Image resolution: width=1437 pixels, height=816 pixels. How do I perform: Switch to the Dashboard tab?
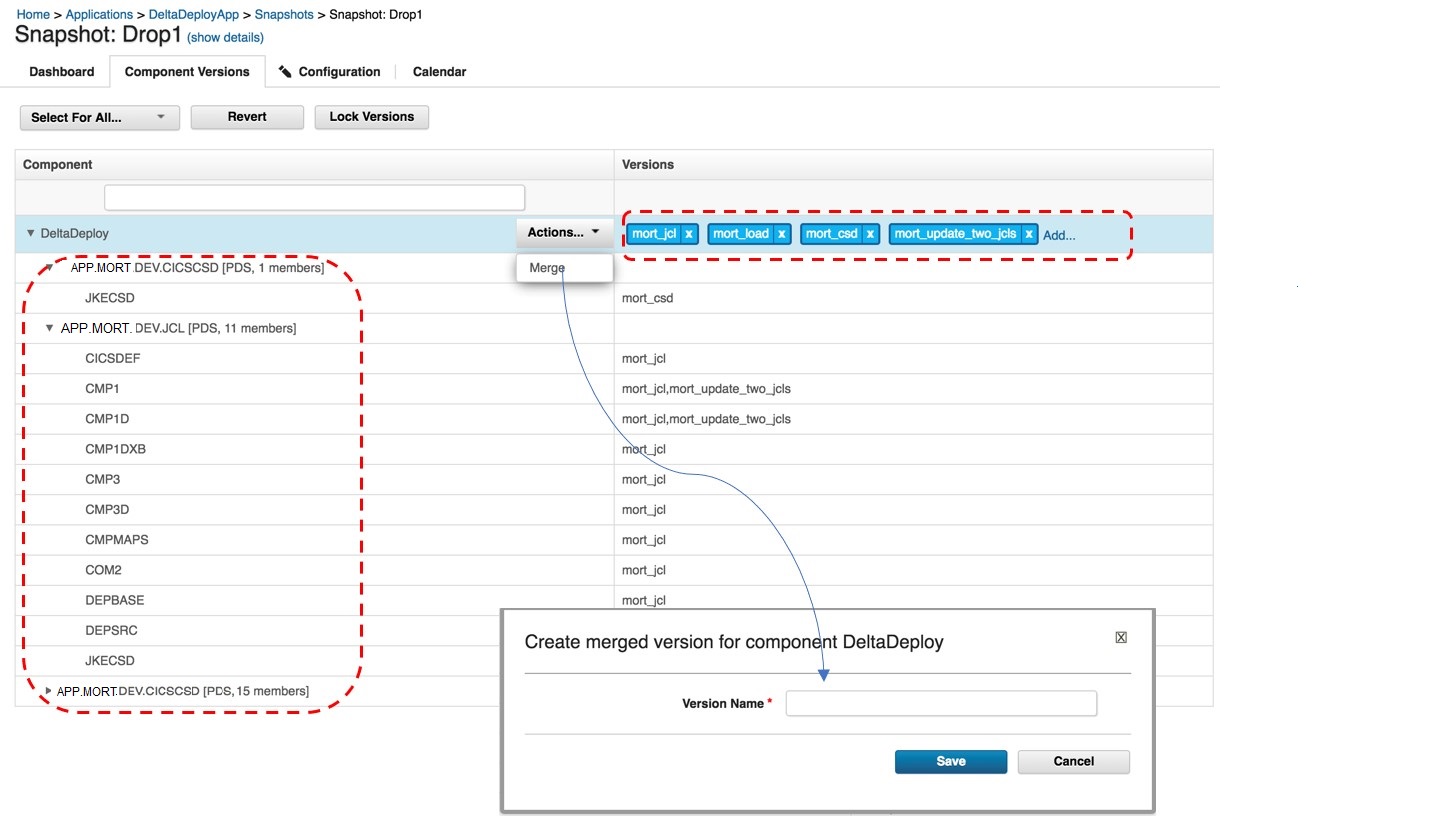(x=61, y=71)
